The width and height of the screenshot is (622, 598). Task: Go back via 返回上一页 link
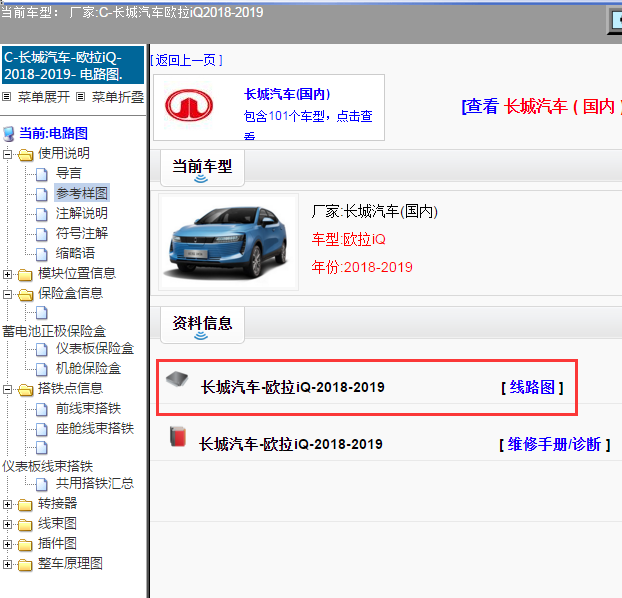(186, 60)
